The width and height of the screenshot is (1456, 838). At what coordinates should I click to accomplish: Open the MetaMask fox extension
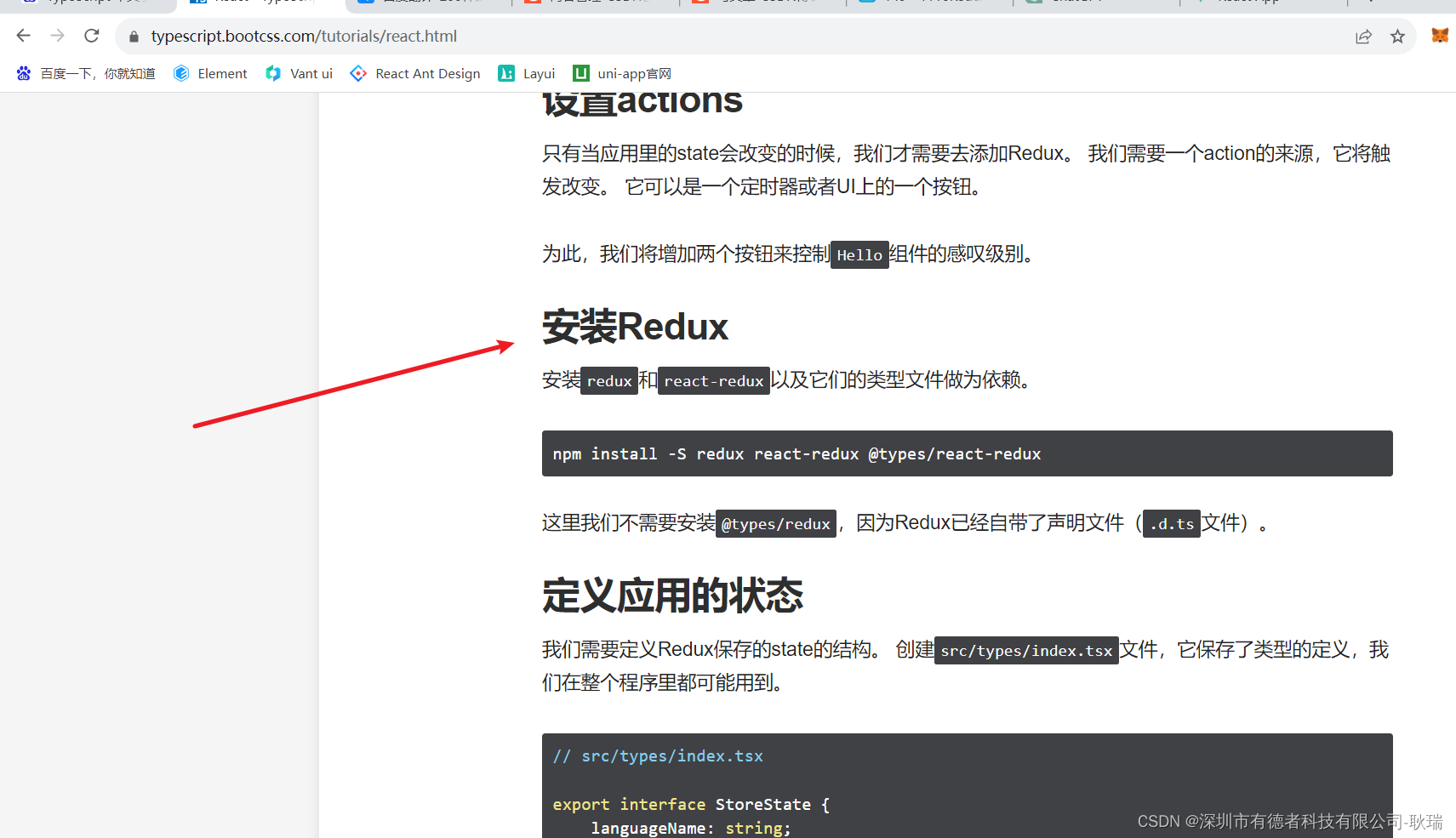[x=1439, y=36]
